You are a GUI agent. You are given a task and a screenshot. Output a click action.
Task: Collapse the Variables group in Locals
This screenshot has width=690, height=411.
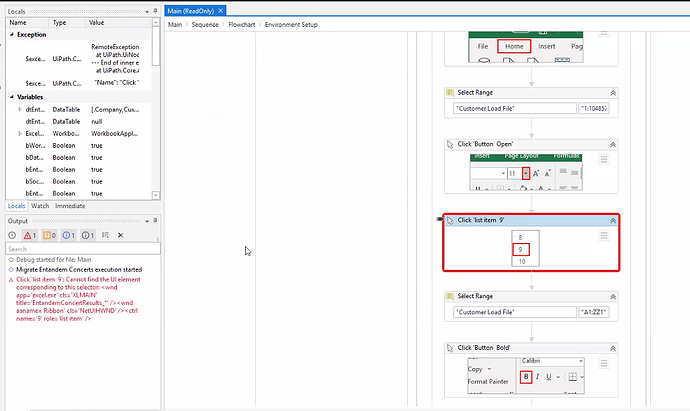(x=12, y=97)
